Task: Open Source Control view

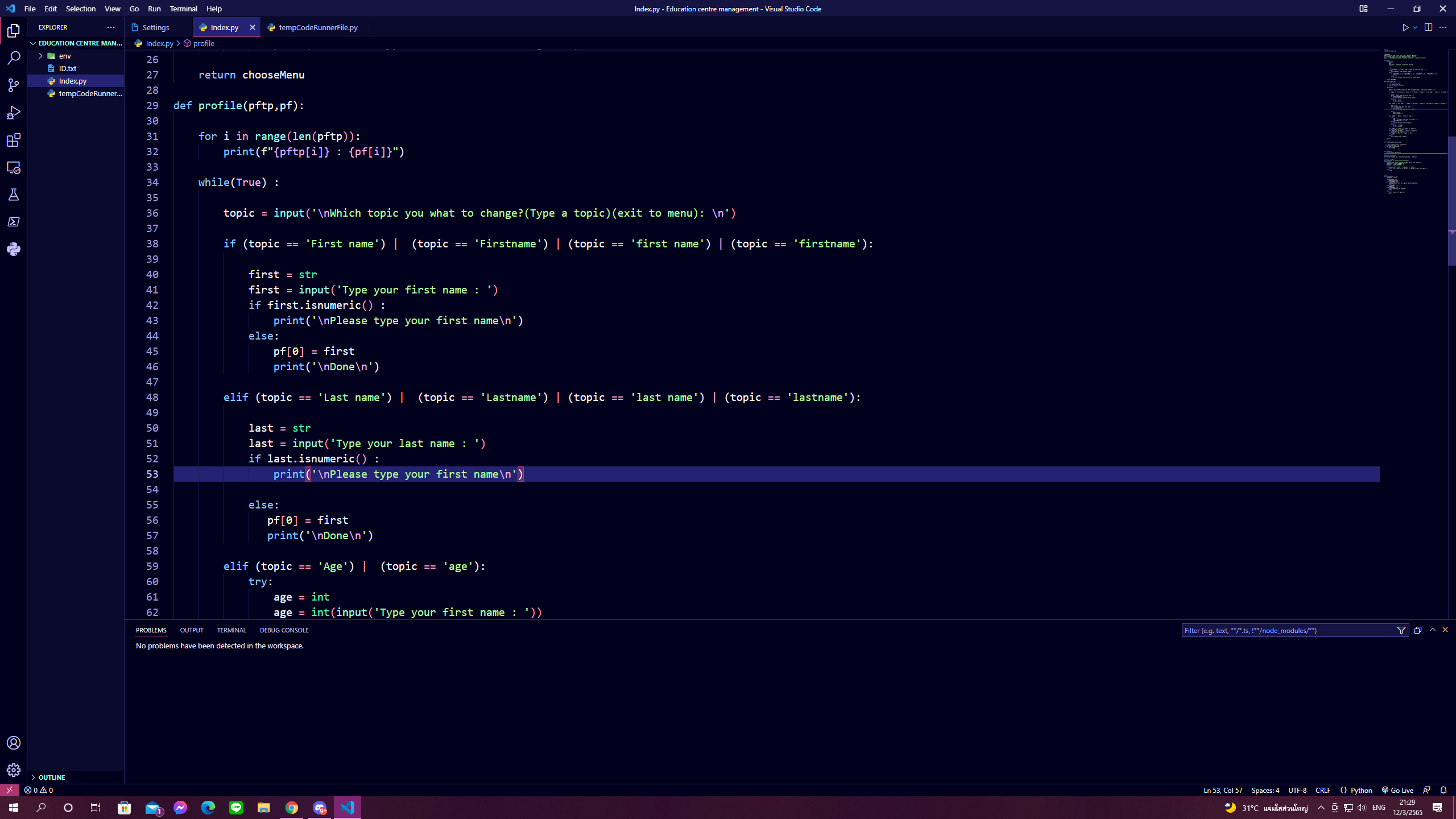Action: [14, 85]
